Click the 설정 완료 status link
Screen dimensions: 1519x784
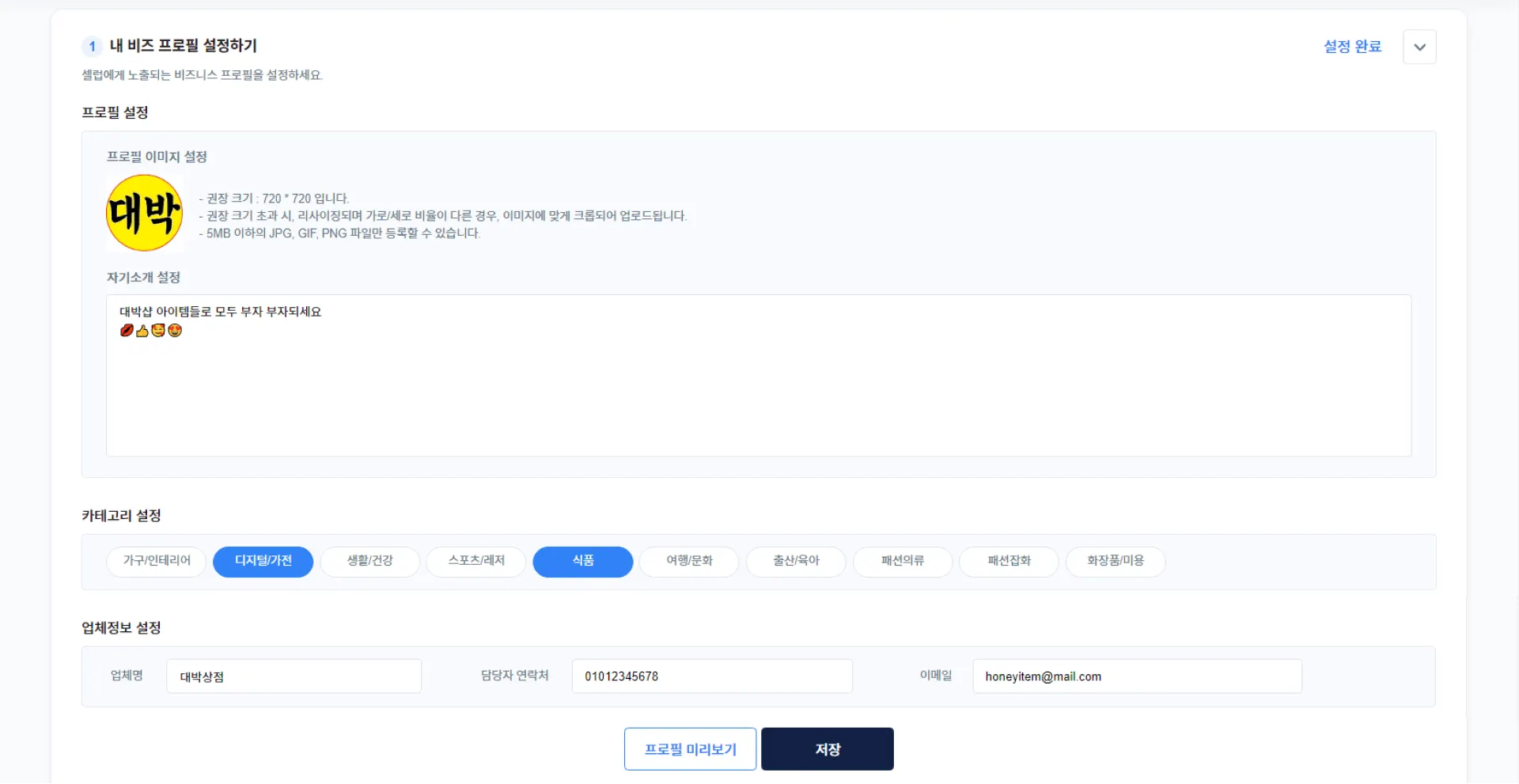click(x=1352, y=47)
